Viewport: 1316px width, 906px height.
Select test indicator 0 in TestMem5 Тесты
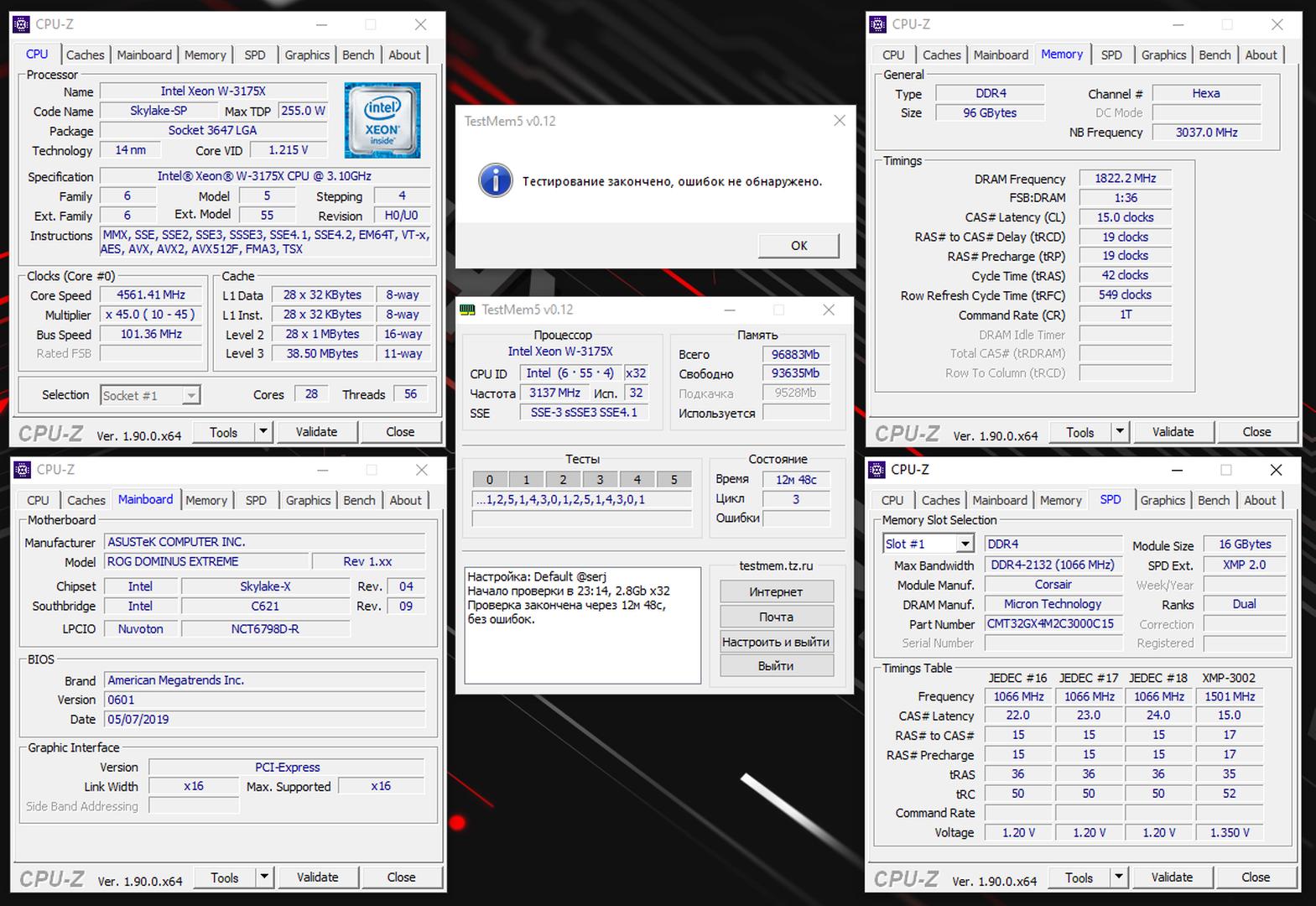point(490,480)
